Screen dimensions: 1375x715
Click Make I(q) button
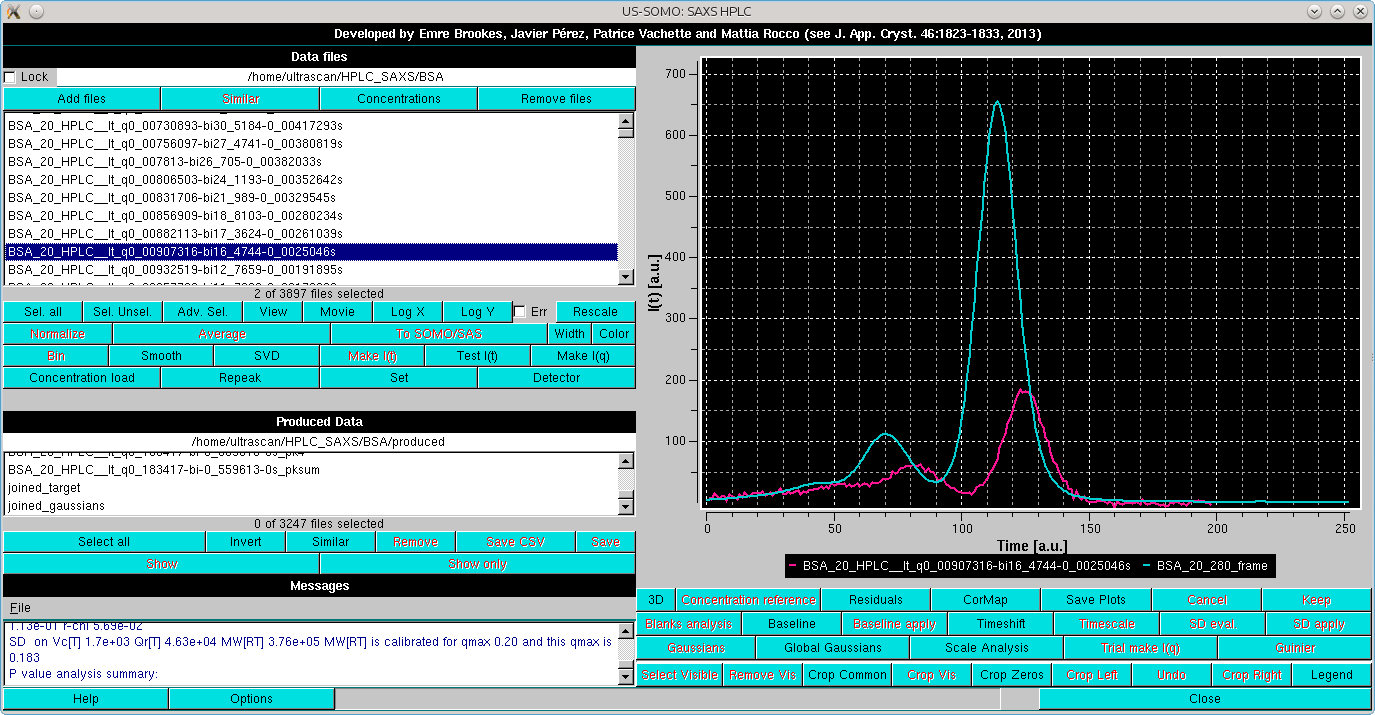(583, 356)
